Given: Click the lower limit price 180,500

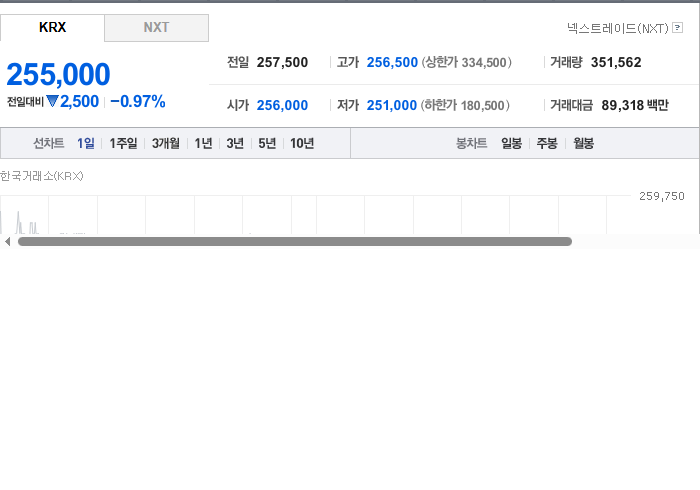Looking at the screenshot, I should click(482, 106).
